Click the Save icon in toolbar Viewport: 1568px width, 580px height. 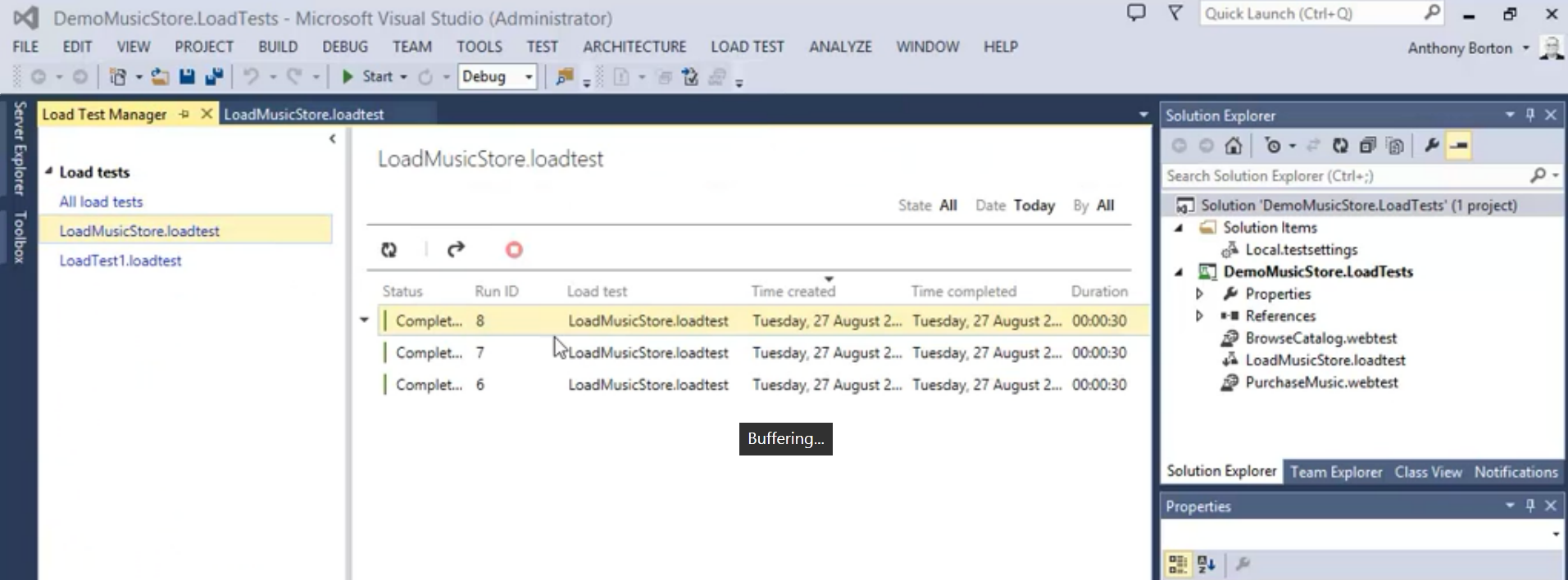[x=187, y=77]
